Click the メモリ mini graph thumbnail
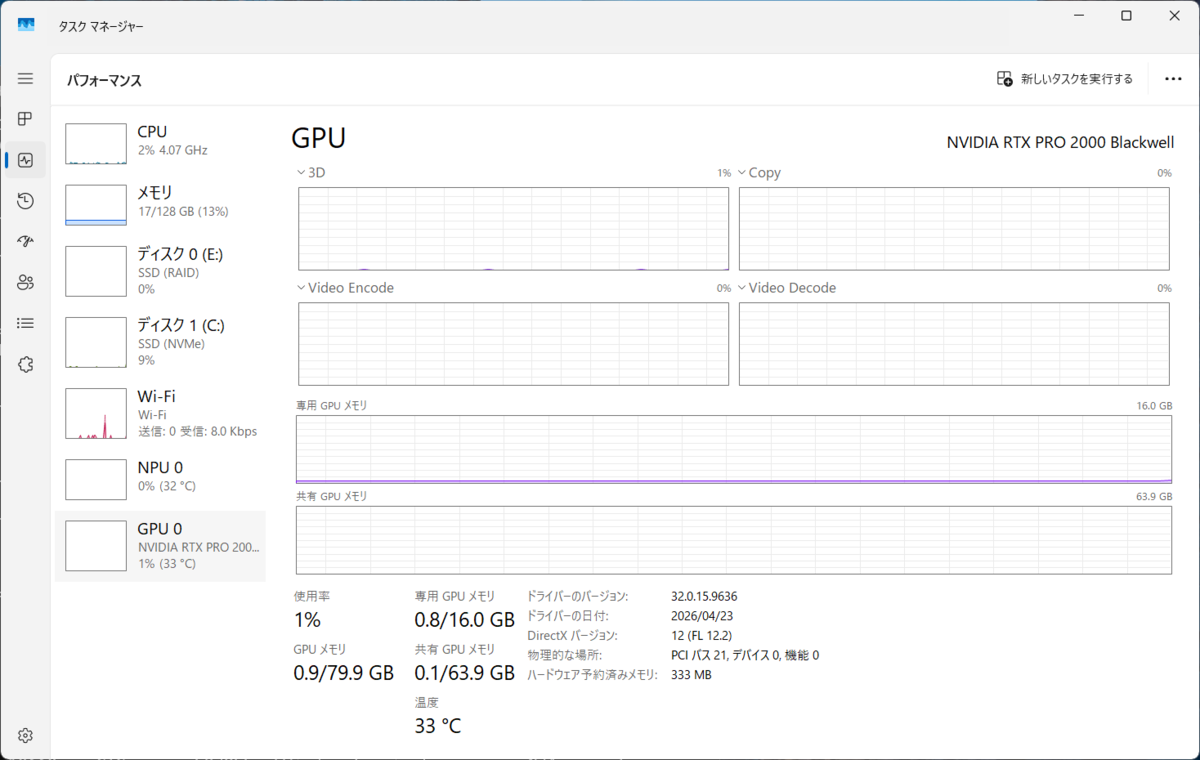The height and width of the screenshot is (760, 1200). coord(96,205)
